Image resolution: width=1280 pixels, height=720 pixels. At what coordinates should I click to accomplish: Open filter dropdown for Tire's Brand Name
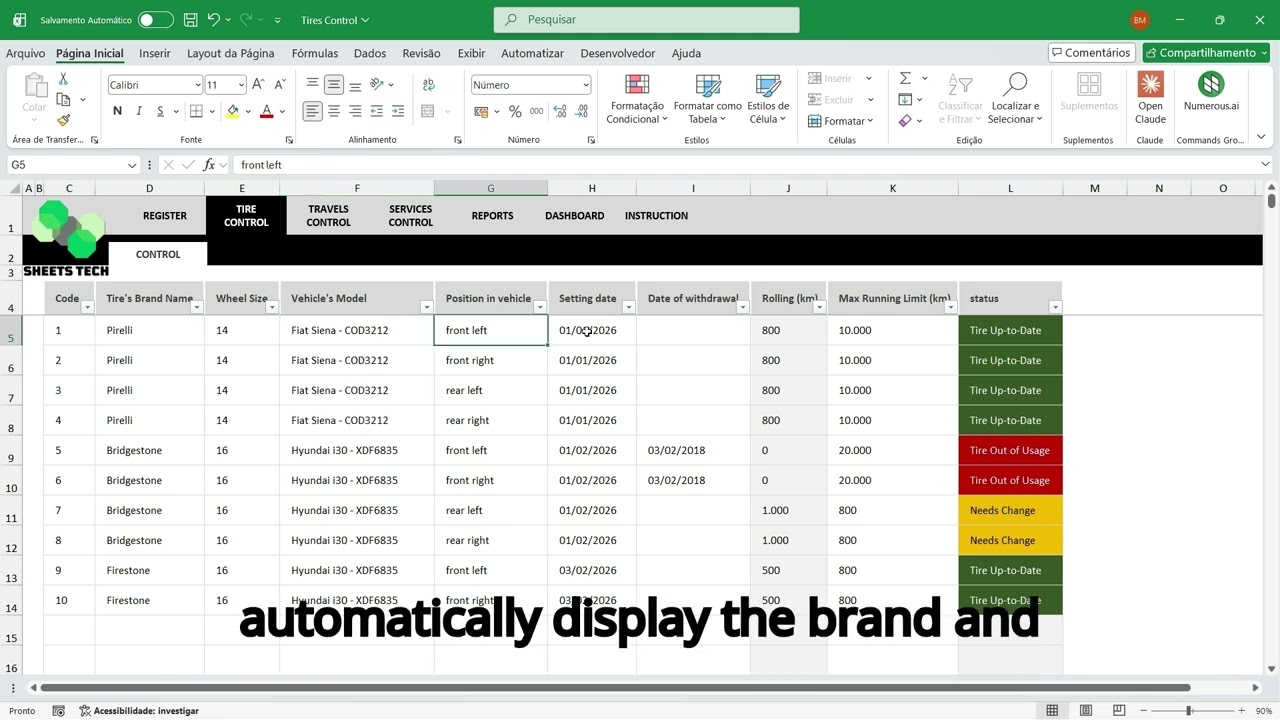coord(197,307)
